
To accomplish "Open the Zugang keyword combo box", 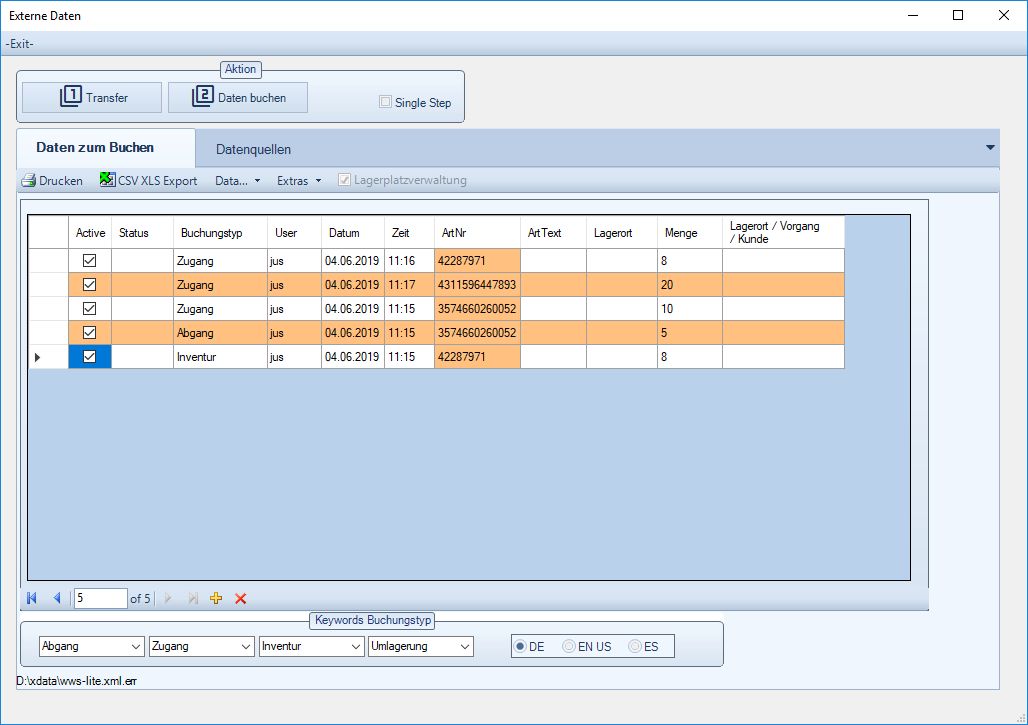I will click(202, 646).
